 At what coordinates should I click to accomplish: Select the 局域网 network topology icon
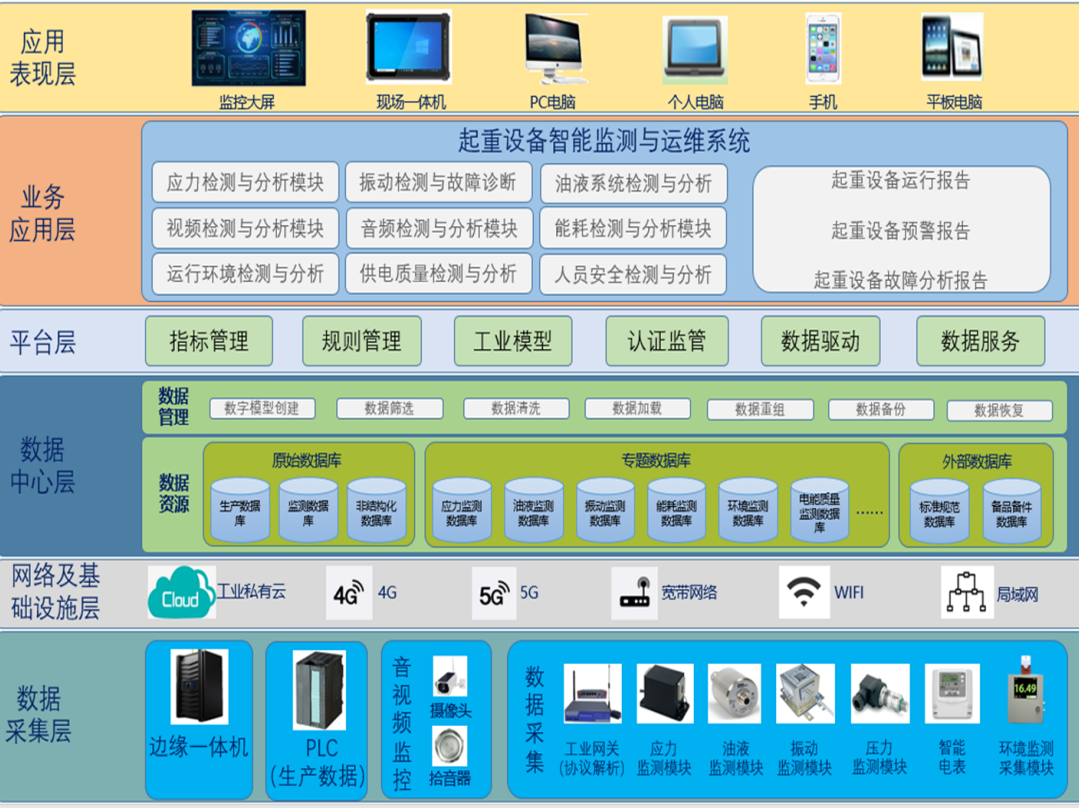[x=966, y=592]
